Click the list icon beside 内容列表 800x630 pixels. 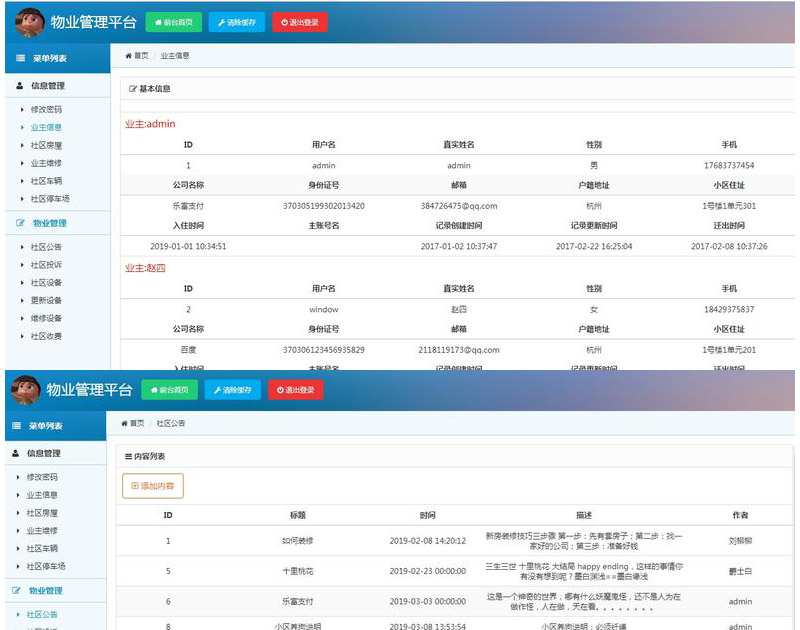click(x=128, y=456)
